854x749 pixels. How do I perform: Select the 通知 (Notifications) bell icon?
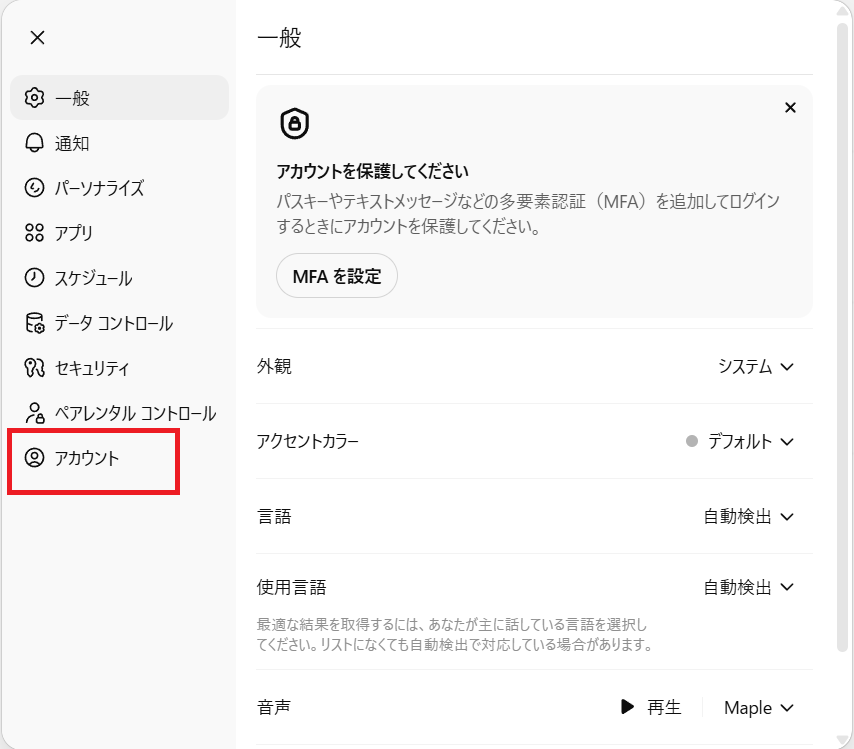coord(34,143)
